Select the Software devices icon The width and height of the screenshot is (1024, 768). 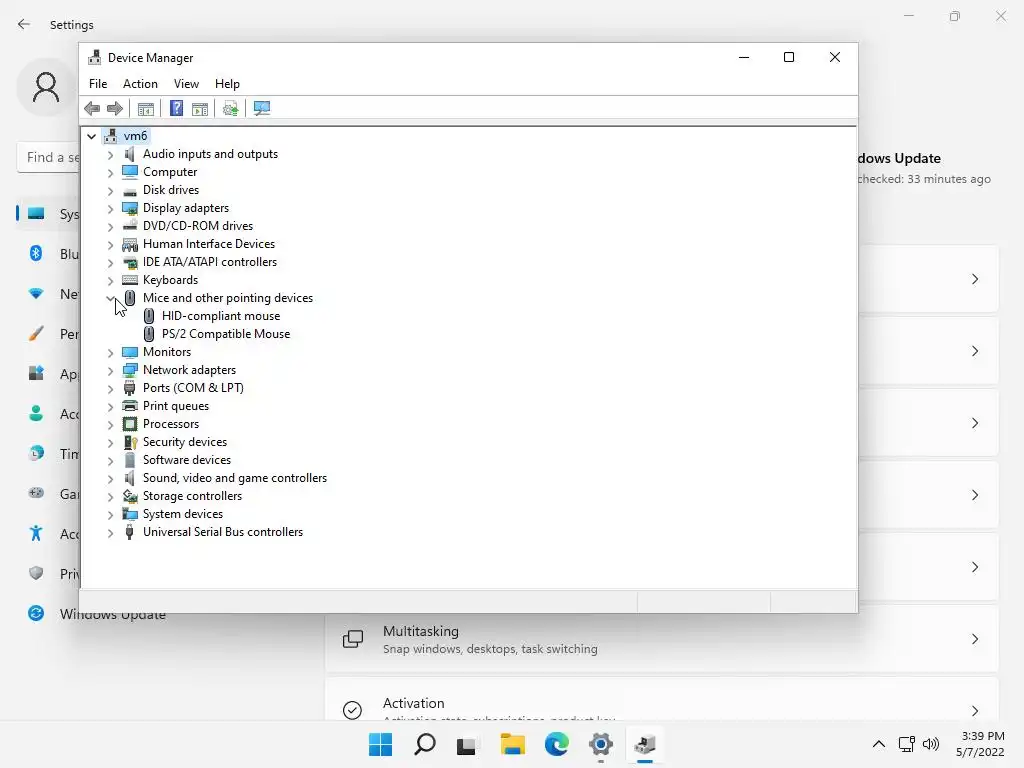(130, 460)
